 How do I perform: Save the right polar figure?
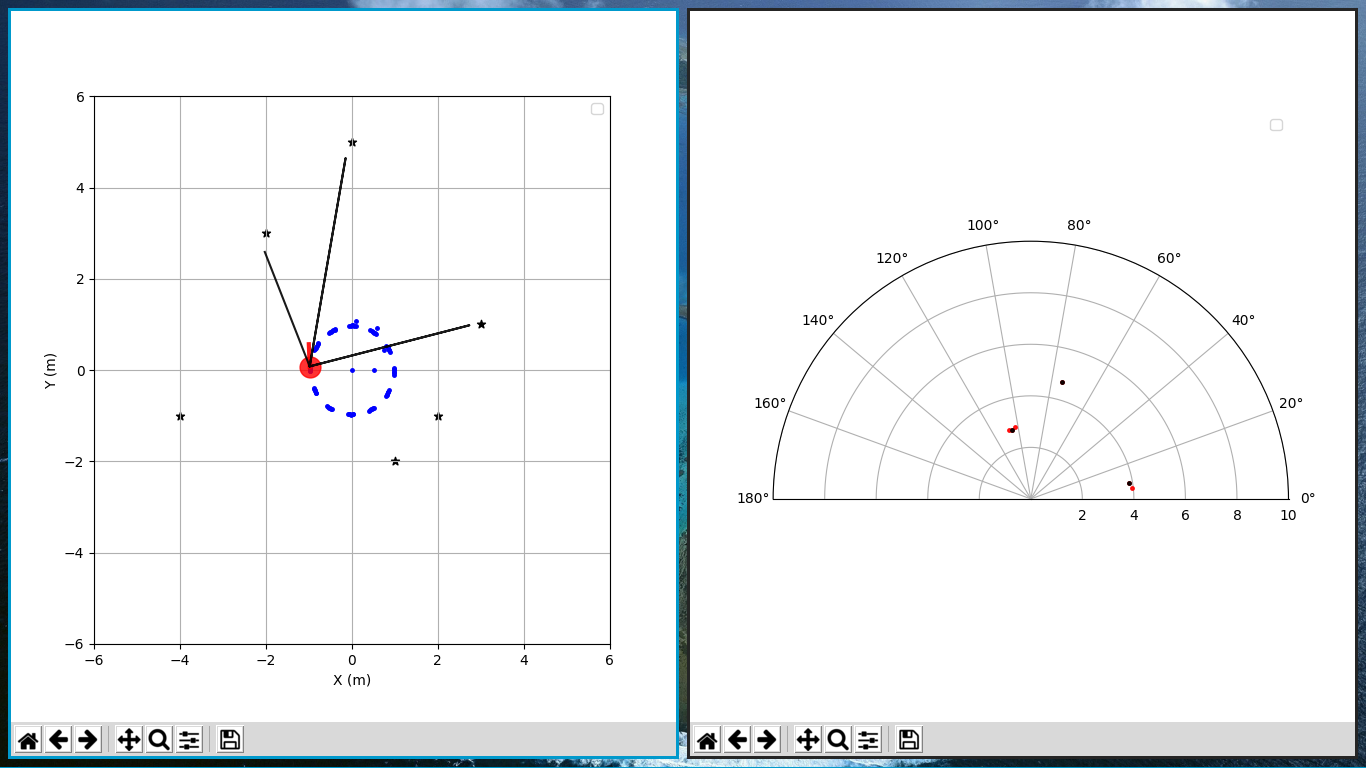[x=909, y=740]
